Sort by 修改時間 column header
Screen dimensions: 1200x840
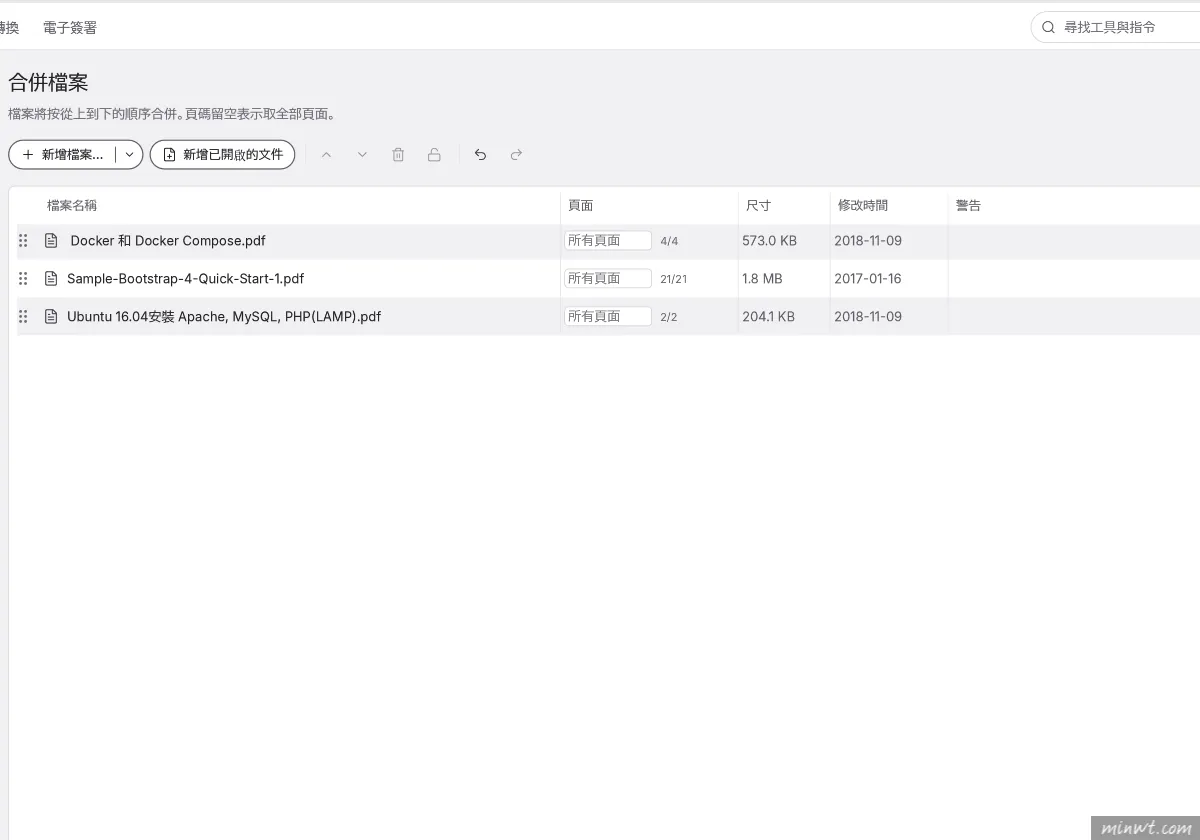pos(863,206)
